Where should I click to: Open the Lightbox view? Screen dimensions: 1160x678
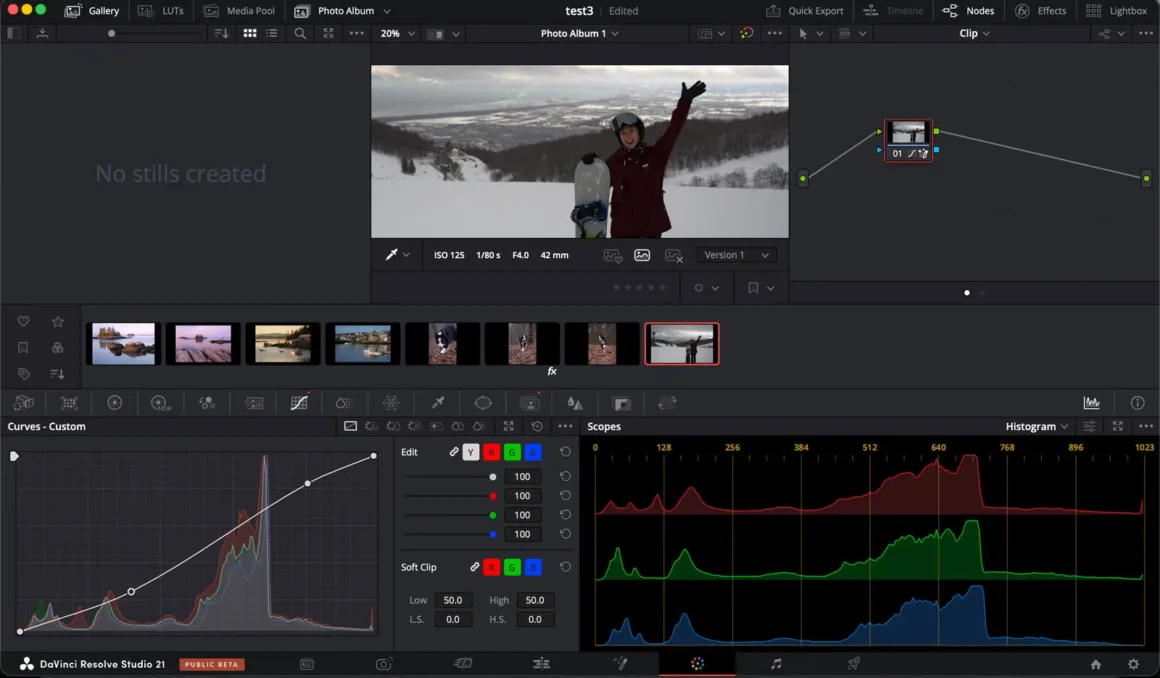coord(1117,10)
